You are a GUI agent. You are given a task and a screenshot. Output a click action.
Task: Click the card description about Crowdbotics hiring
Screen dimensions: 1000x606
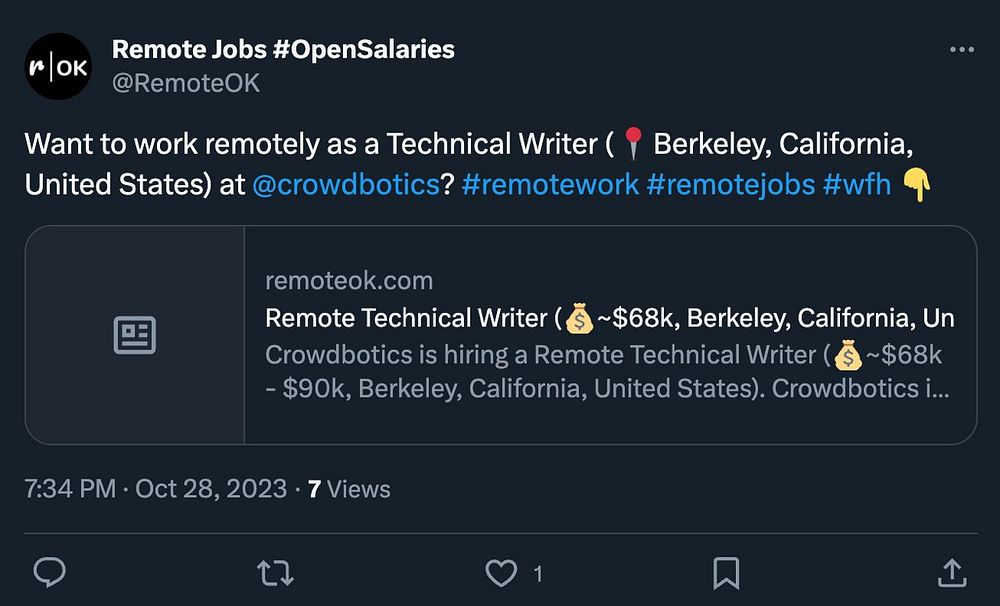[x=607, y=370]
